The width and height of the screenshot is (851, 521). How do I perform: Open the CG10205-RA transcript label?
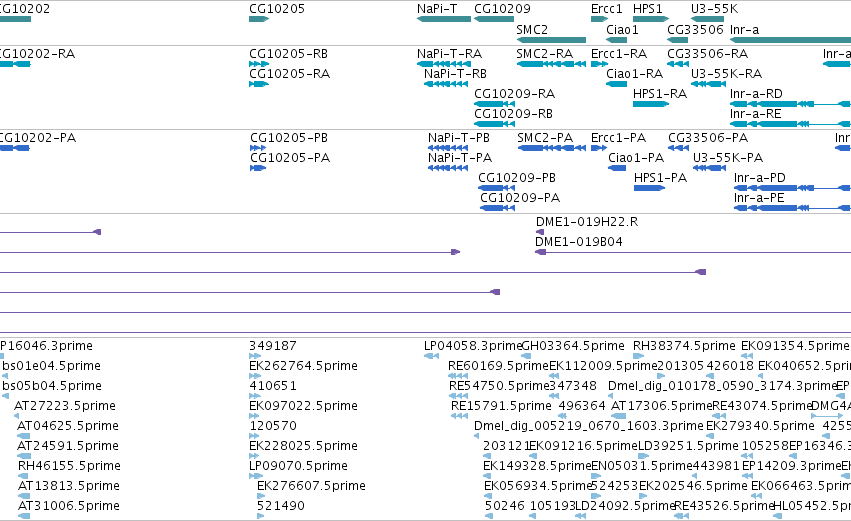pos(289,74)
